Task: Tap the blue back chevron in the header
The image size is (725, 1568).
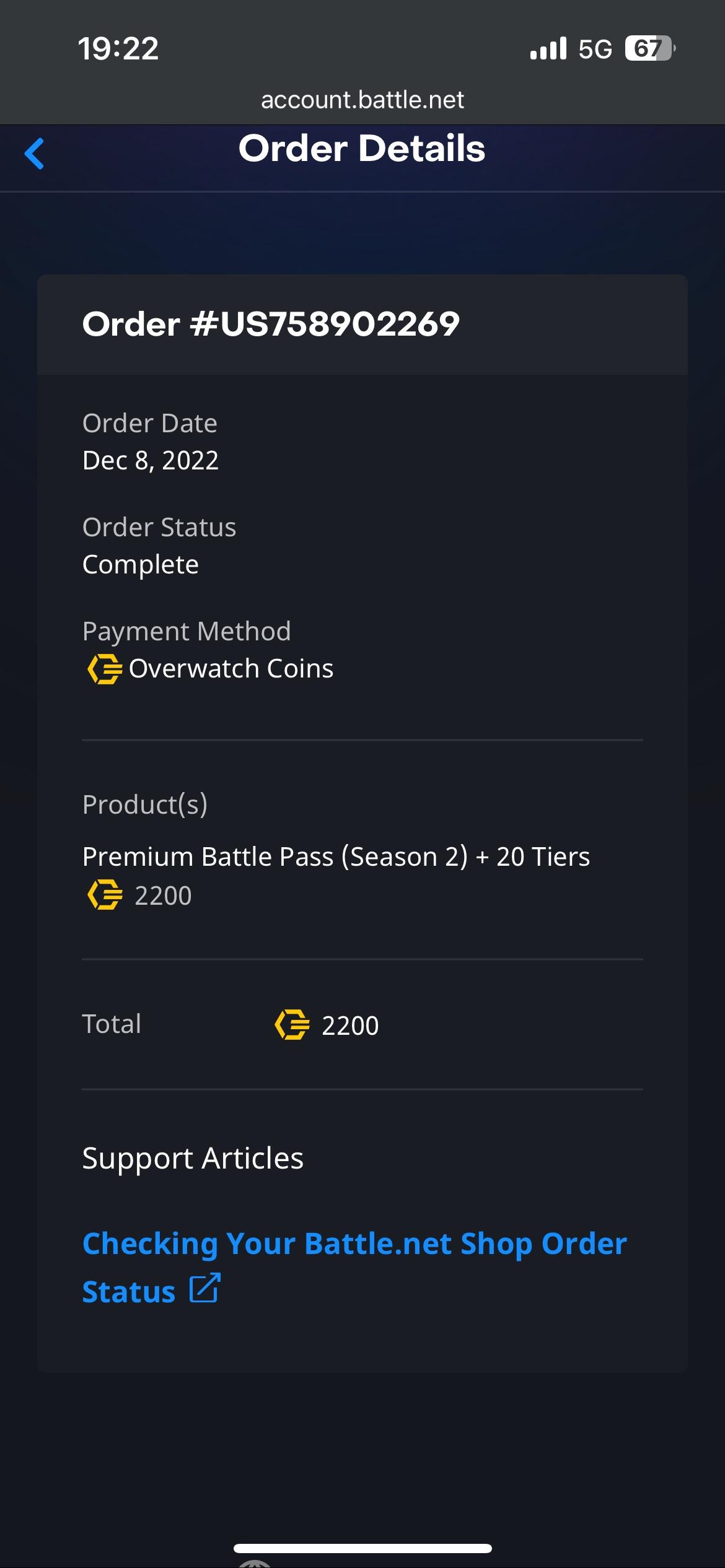Action: pos(35,154)
